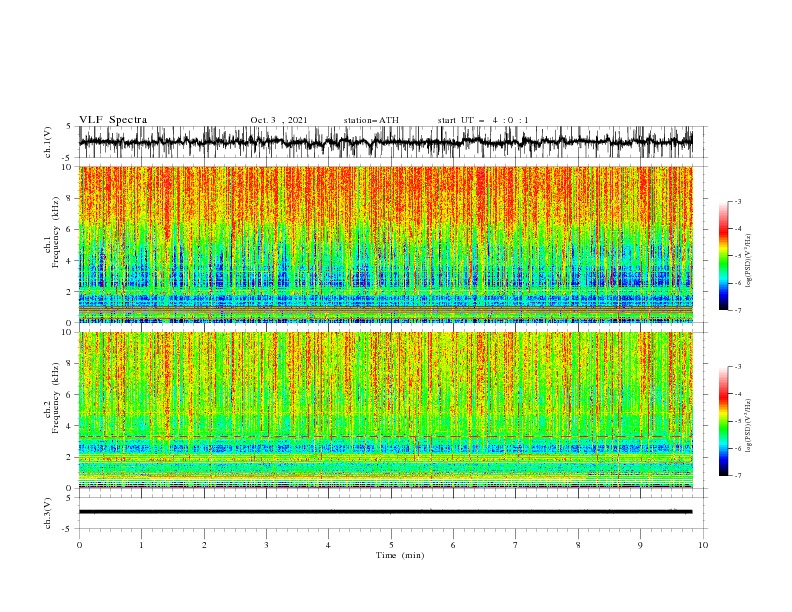
Task: Click time axis tick label "4"
Action: pyautogui.click(x=328, y=545)
